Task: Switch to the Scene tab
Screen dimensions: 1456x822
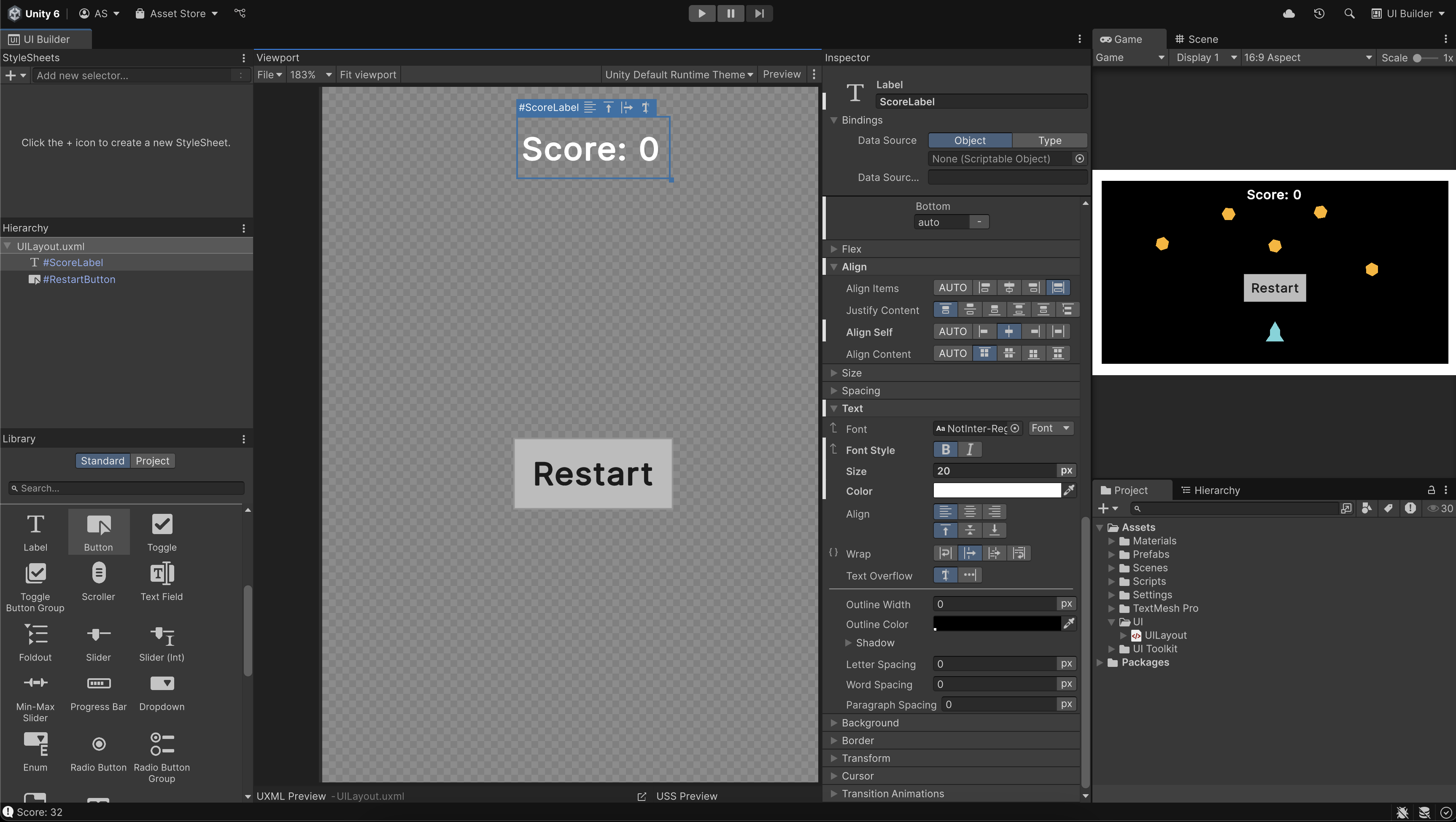Action: (1196, 39)
